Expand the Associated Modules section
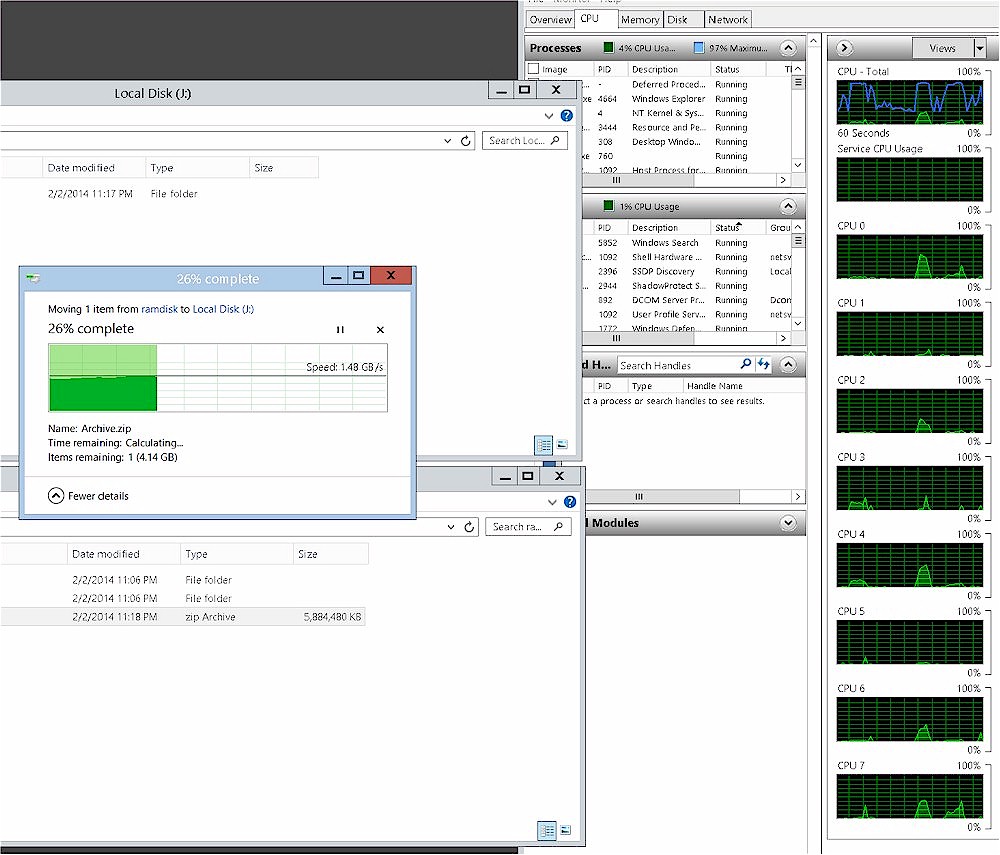Viewport: 1000px width, 855px height. click(788, 523)
